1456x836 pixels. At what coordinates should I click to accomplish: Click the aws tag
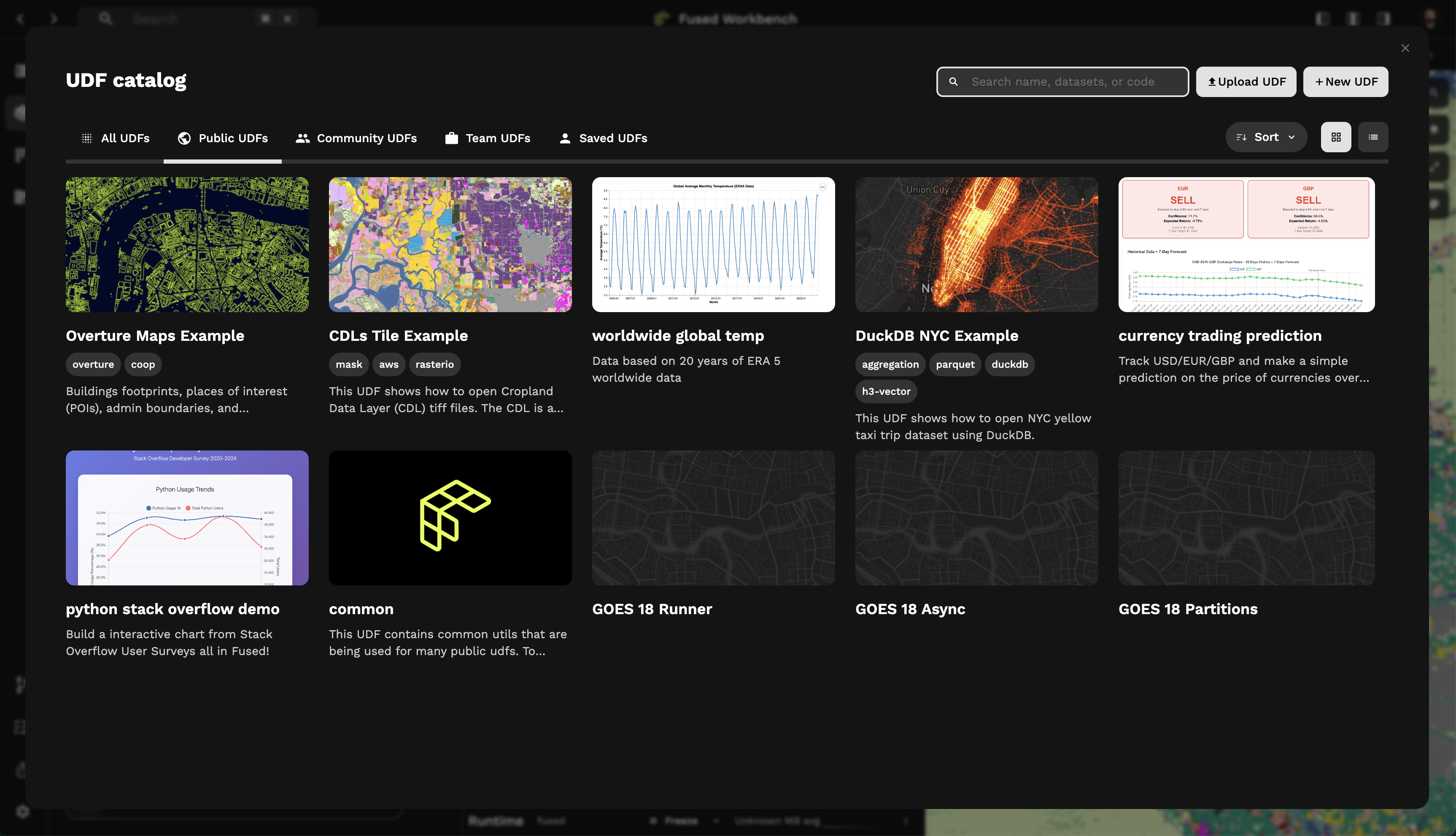389,364
